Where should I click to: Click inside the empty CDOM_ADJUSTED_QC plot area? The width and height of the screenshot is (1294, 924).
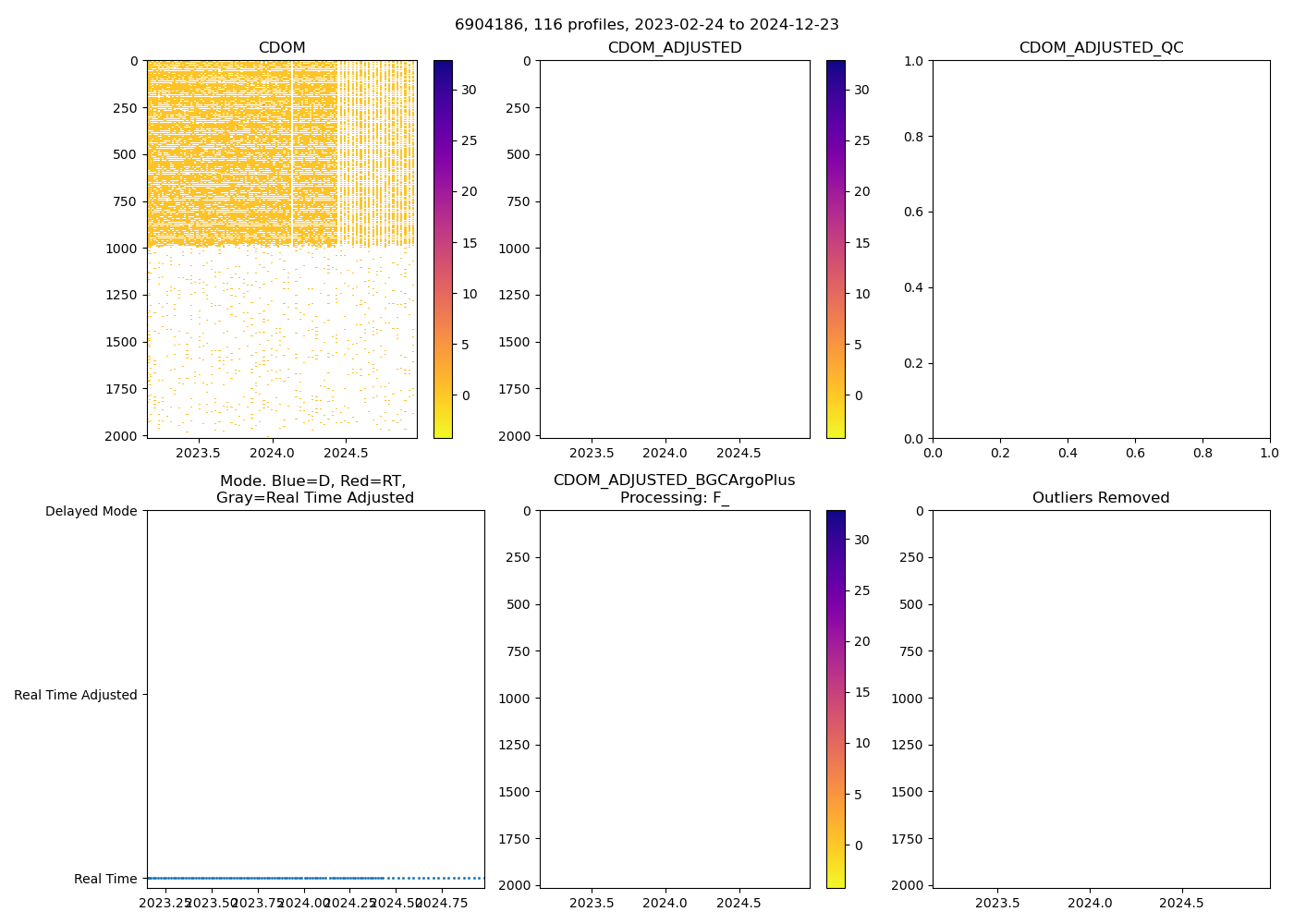(1101, 249)
